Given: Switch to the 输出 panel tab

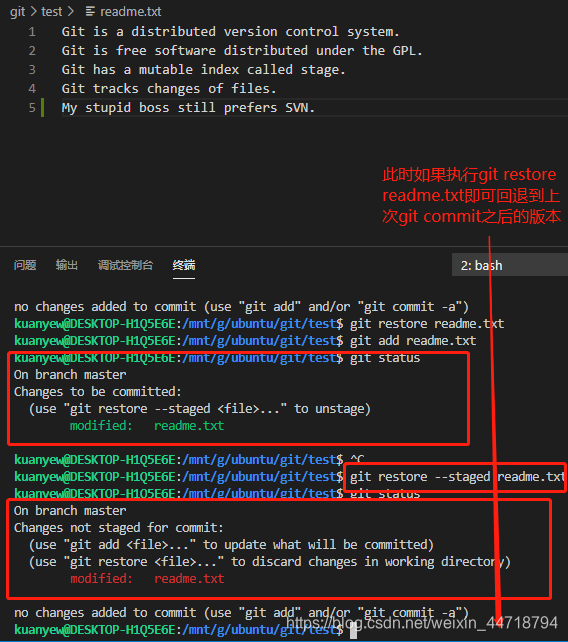Looking at the screenshot, I should tap(67, 265).
